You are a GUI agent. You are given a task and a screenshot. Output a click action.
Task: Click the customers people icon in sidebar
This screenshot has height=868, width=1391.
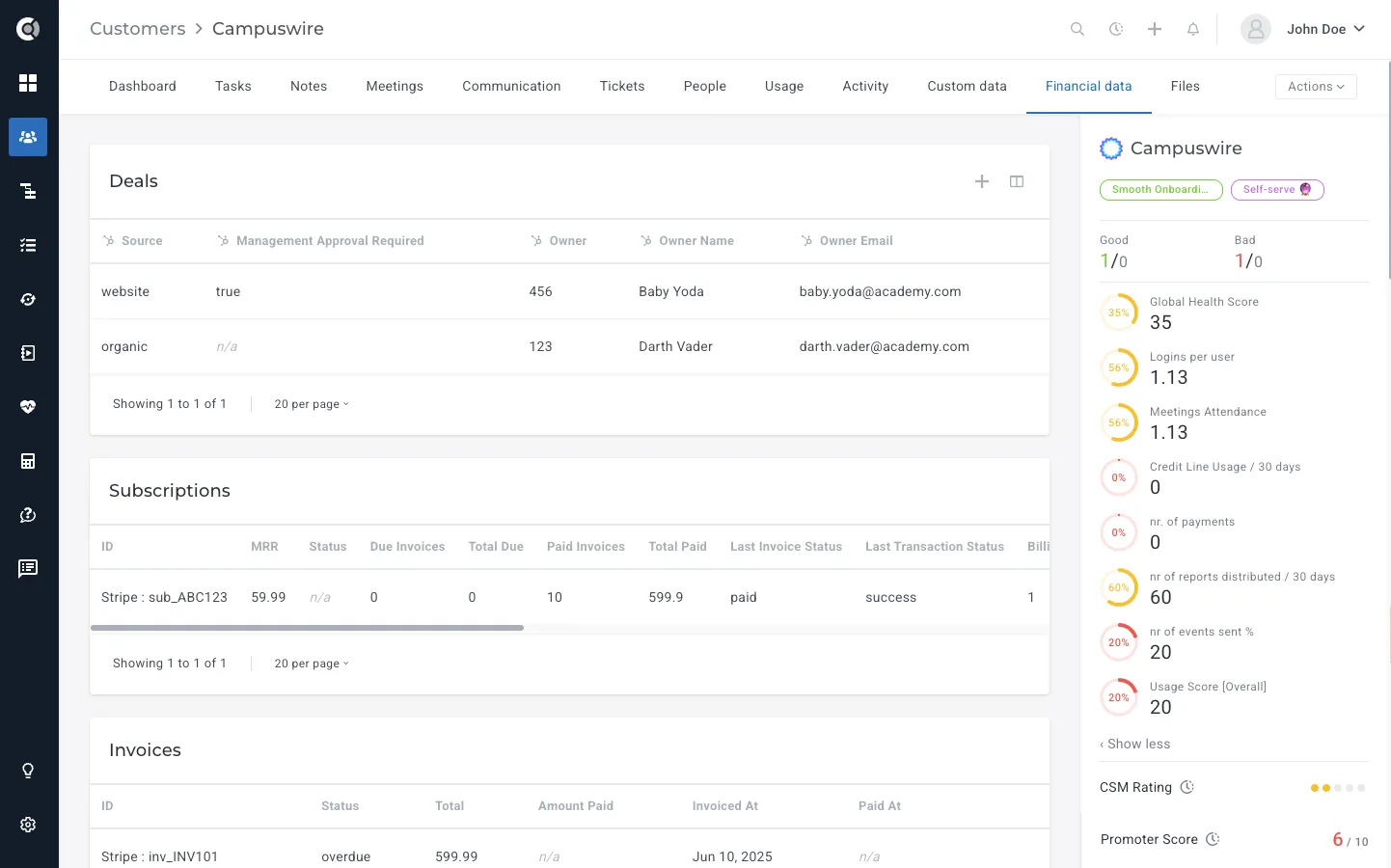point(28,137)
